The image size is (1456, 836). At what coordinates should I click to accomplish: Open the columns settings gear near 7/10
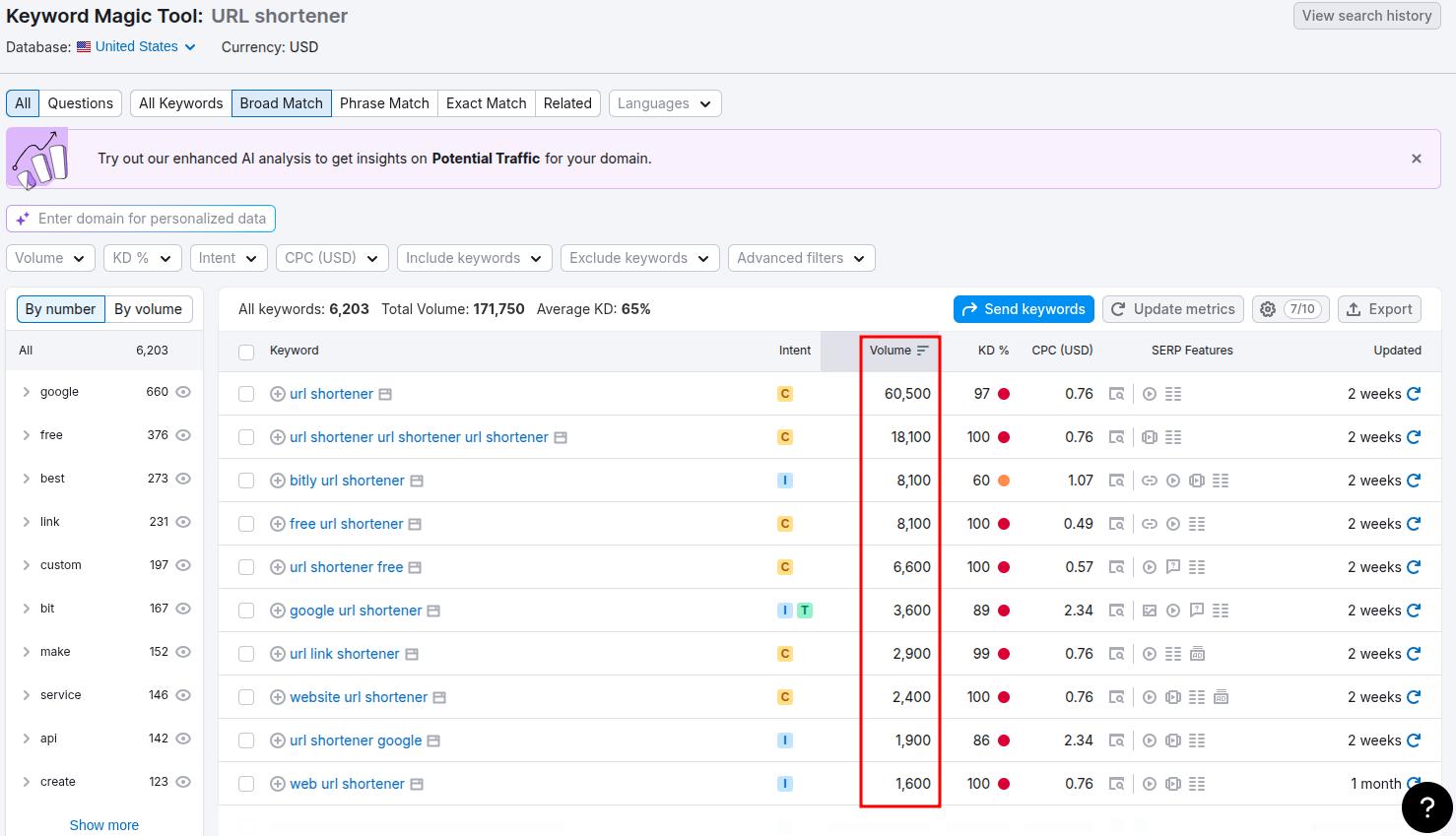coord(1268,308)
